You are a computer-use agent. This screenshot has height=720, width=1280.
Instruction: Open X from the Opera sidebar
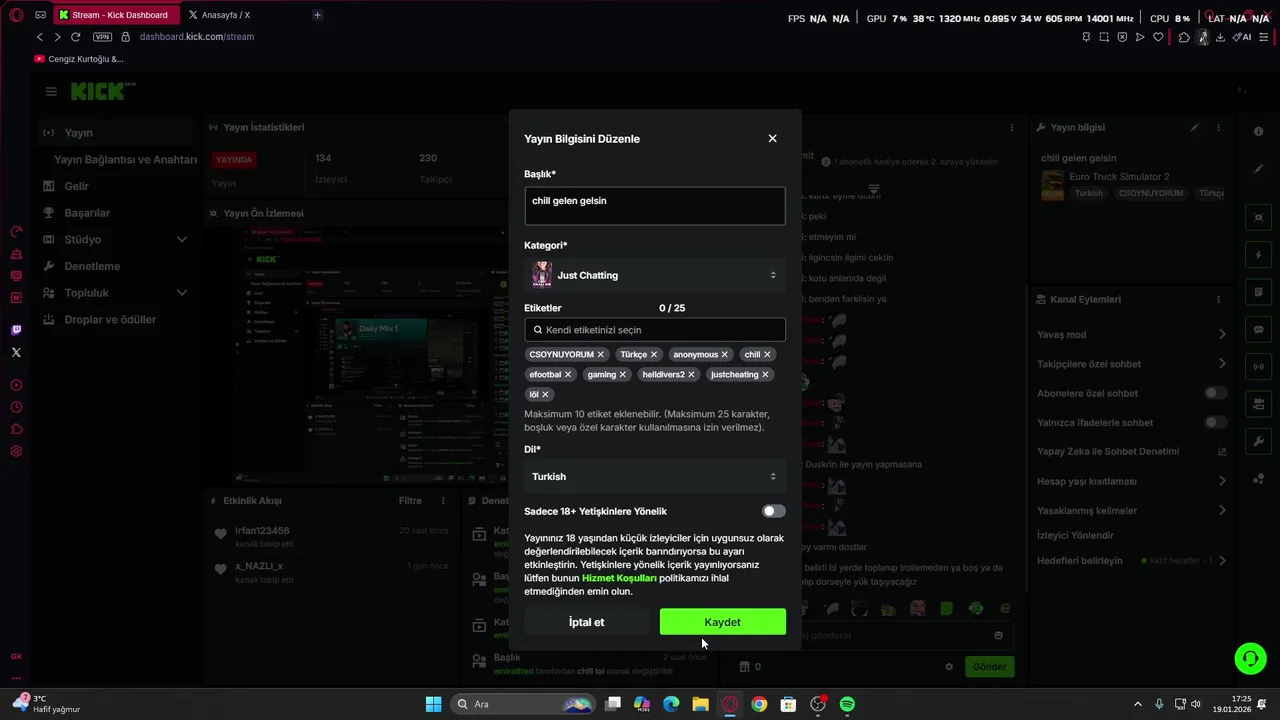point(16,352)
